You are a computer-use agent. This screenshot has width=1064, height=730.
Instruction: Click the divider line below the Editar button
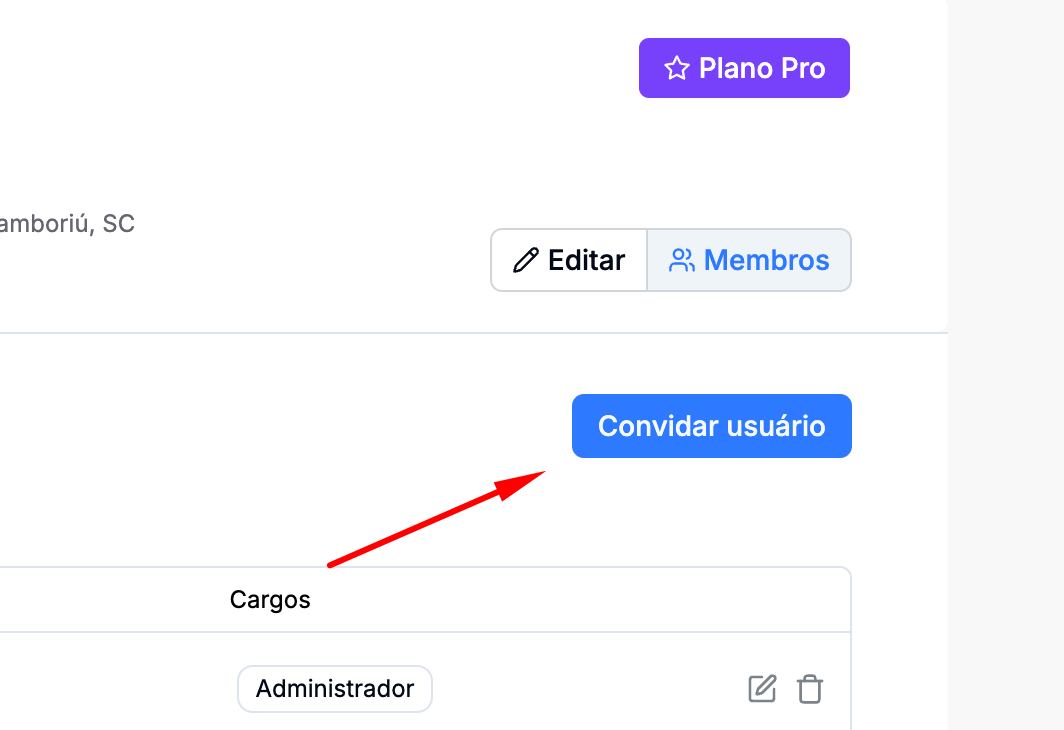point(474,333)
